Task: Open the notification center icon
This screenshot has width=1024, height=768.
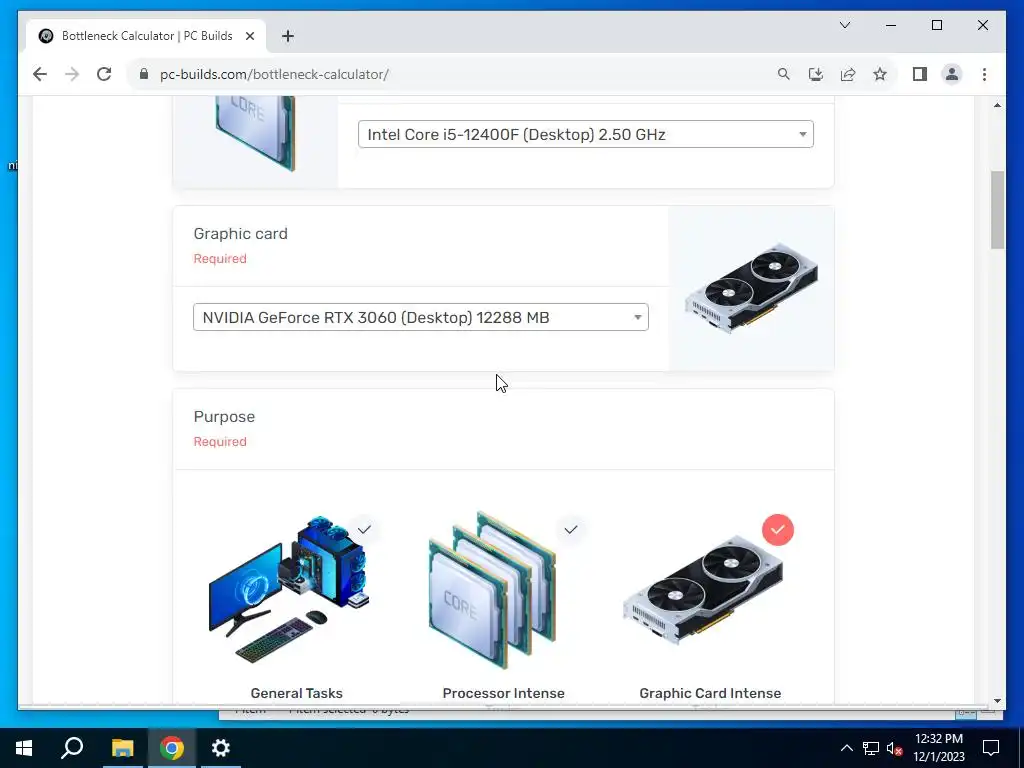Action: click(991, 748)
